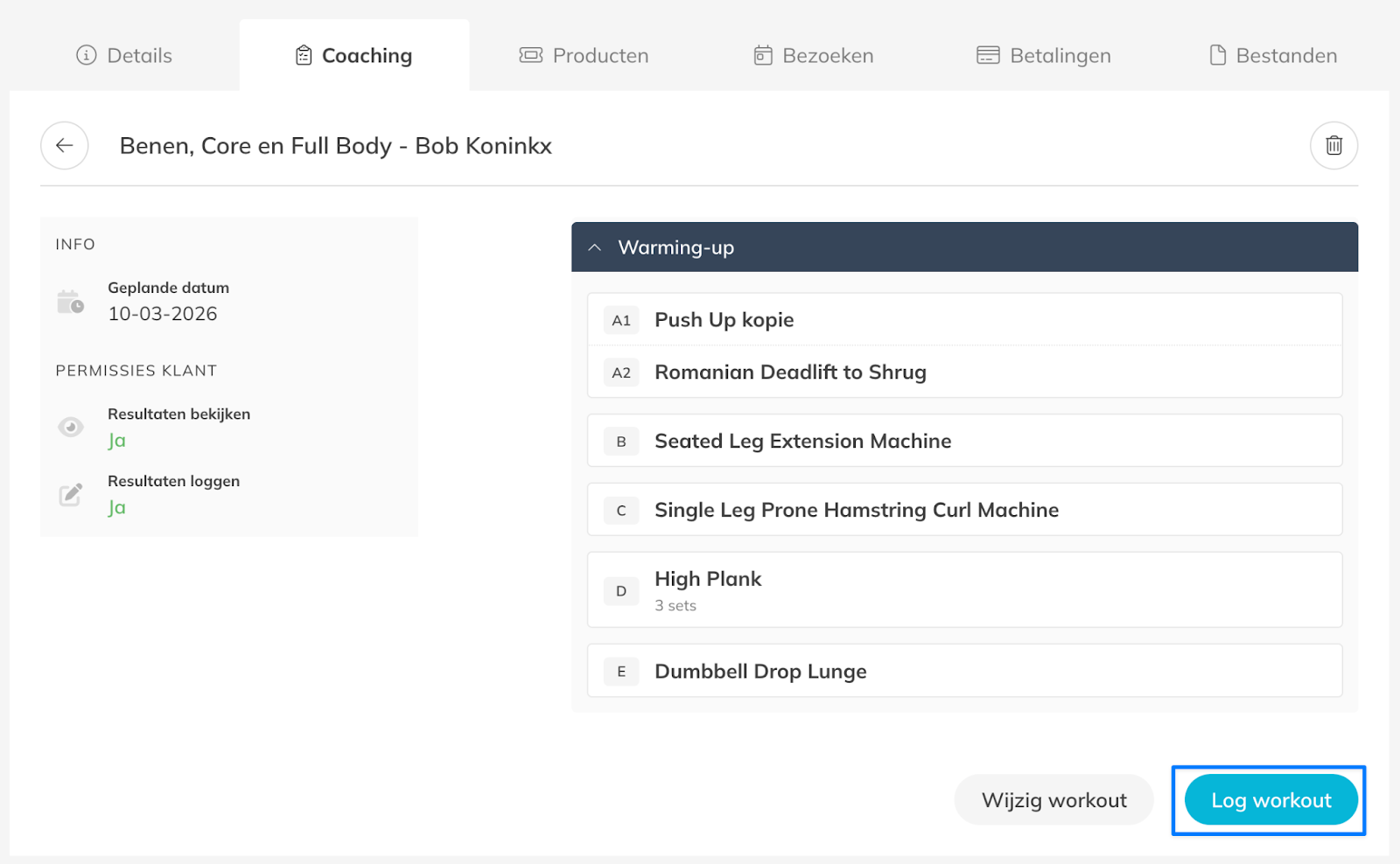
Task: Click the calendar icon beside Geplande datum
Action: tap(70, 302)
